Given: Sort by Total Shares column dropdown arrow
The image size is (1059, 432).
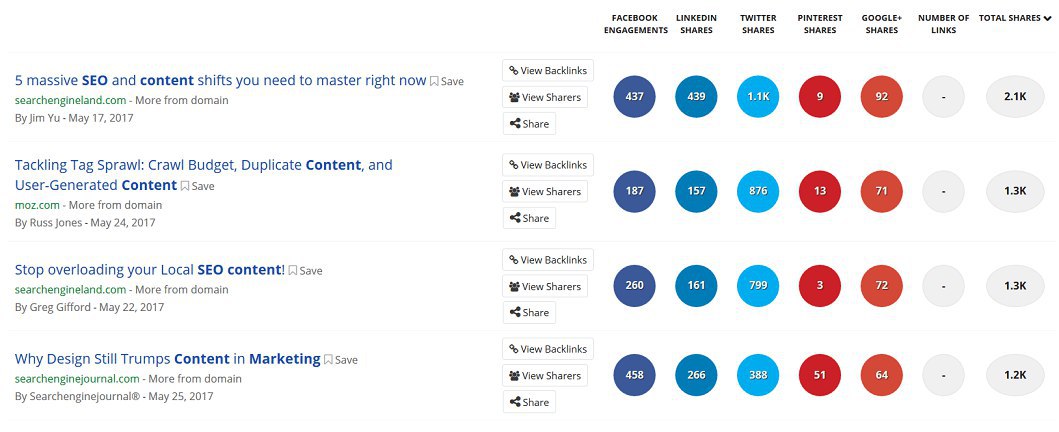Looking at the screenshot, I should tap(1047, 18).
